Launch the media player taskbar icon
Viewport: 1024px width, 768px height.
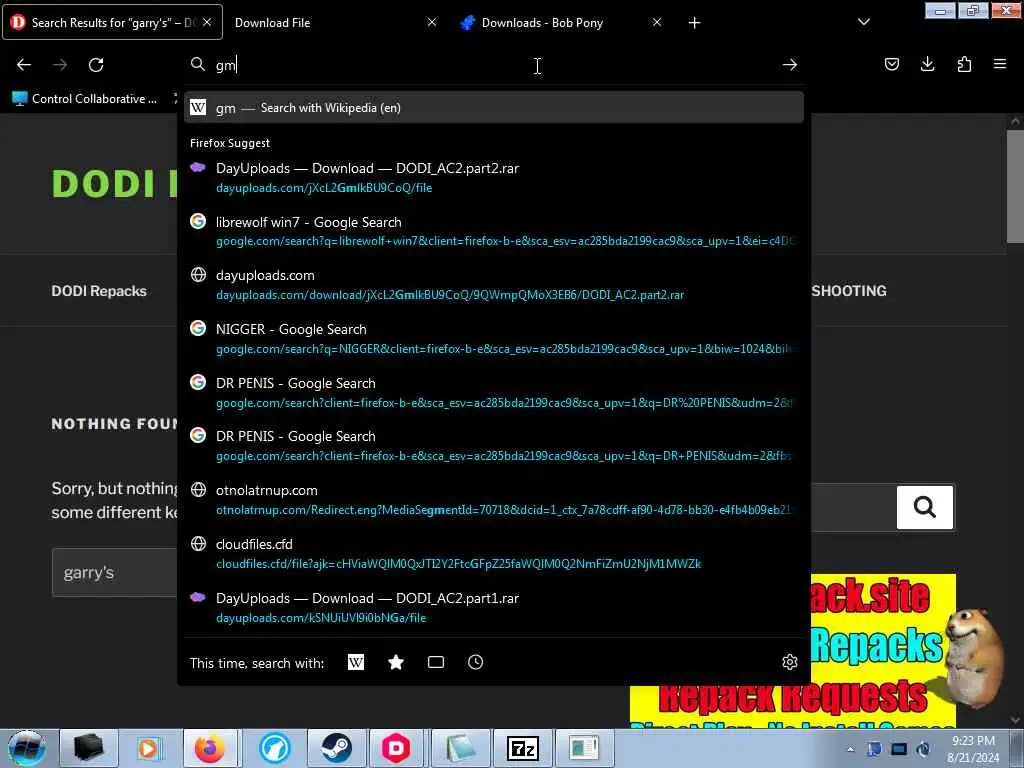pos(148,748)
